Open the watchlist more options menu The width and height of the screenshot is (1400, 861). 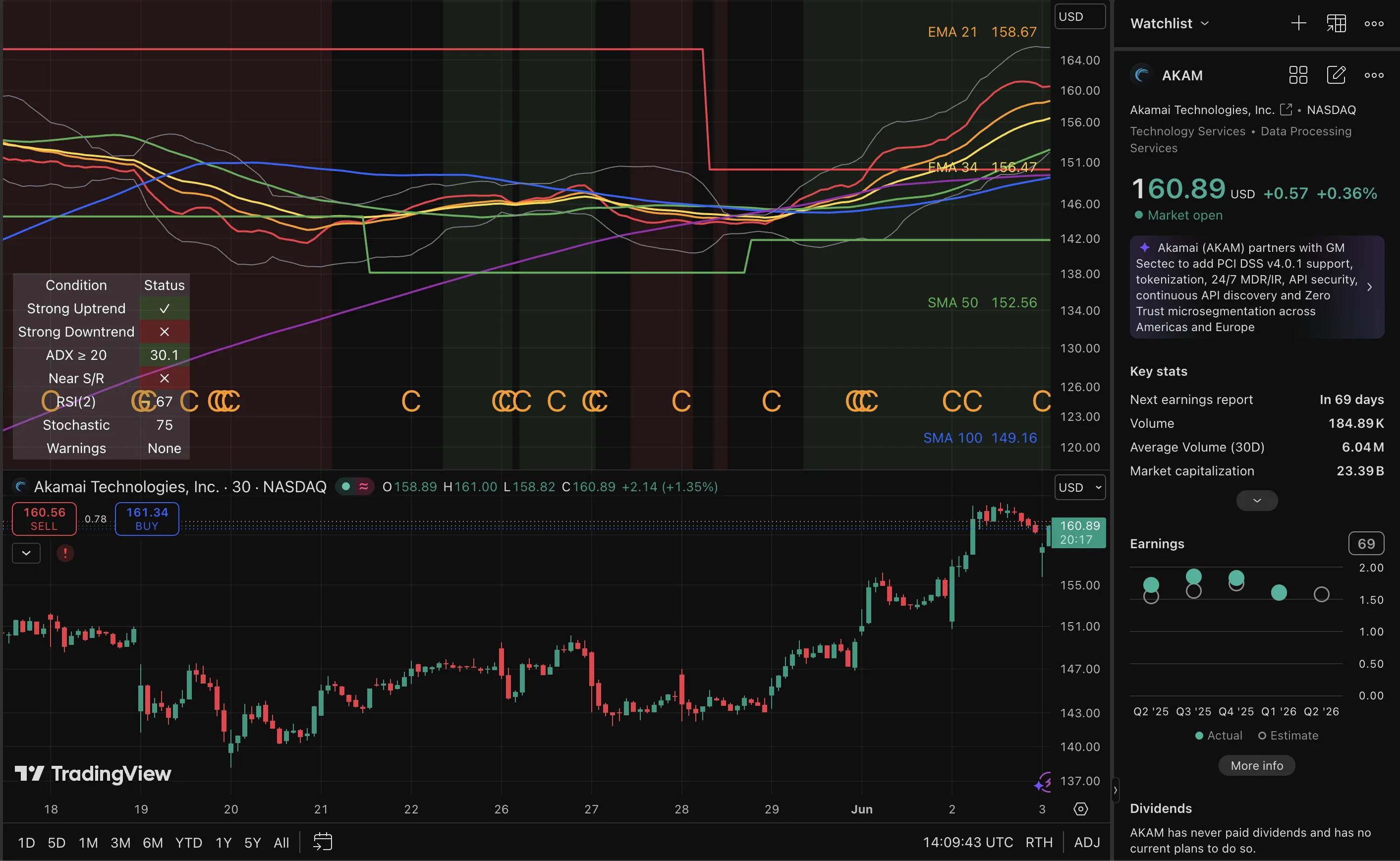click(1374, 23)
